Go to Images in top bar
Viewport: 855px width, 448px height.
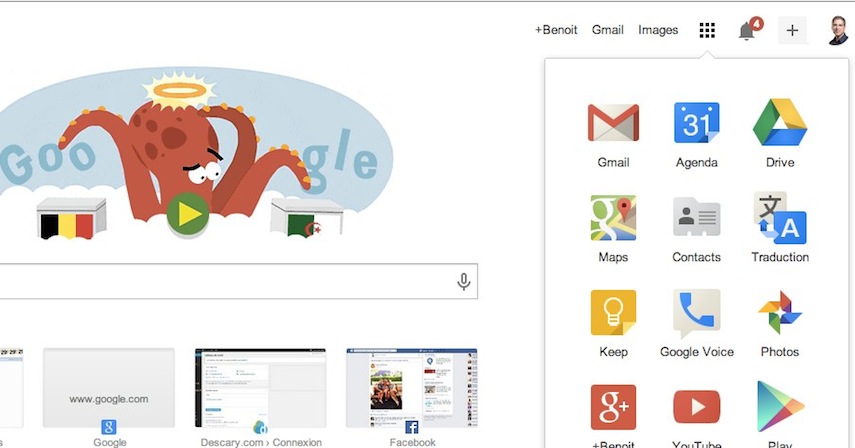658,30
